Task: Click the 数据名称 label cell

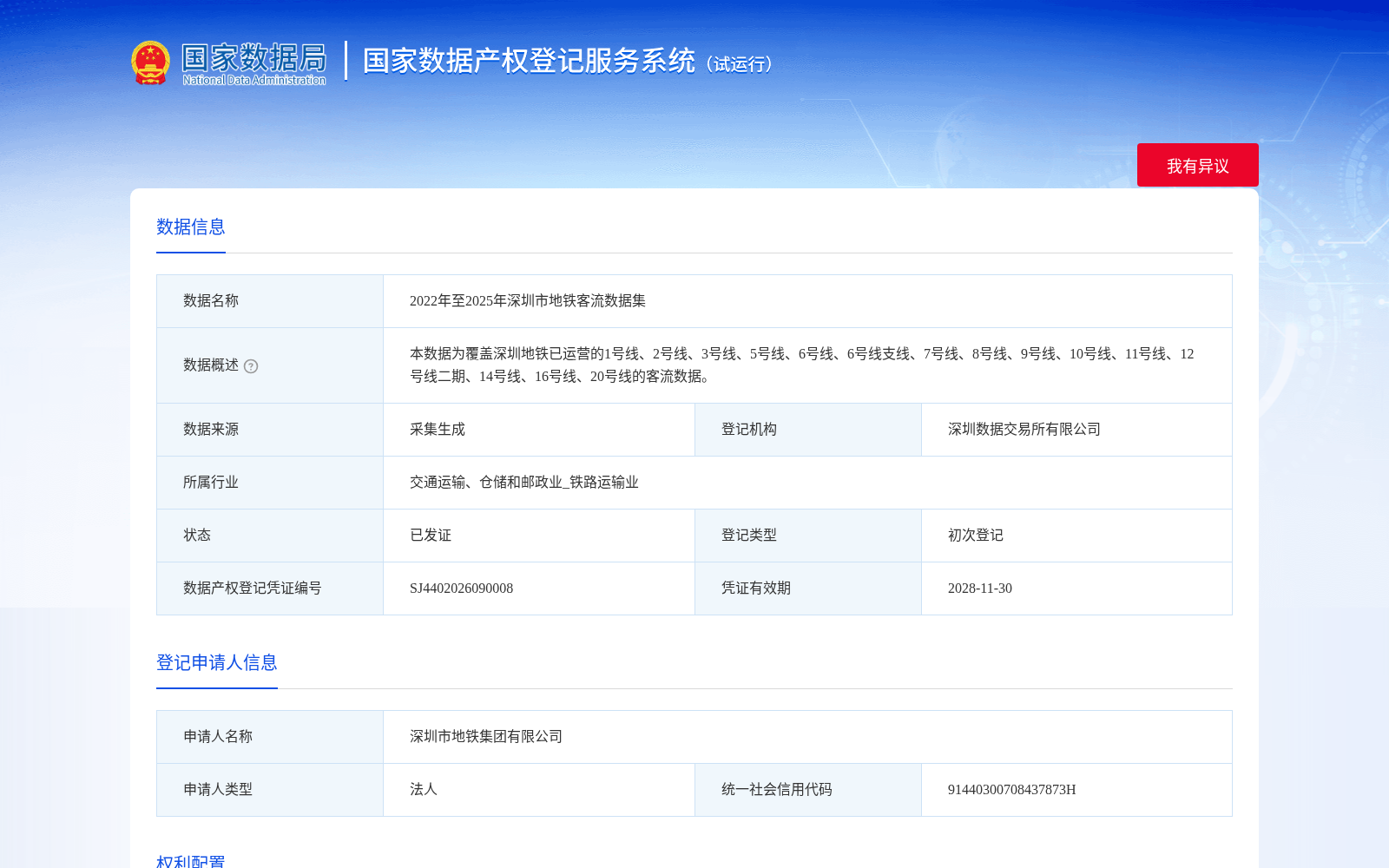Action: 270,301
